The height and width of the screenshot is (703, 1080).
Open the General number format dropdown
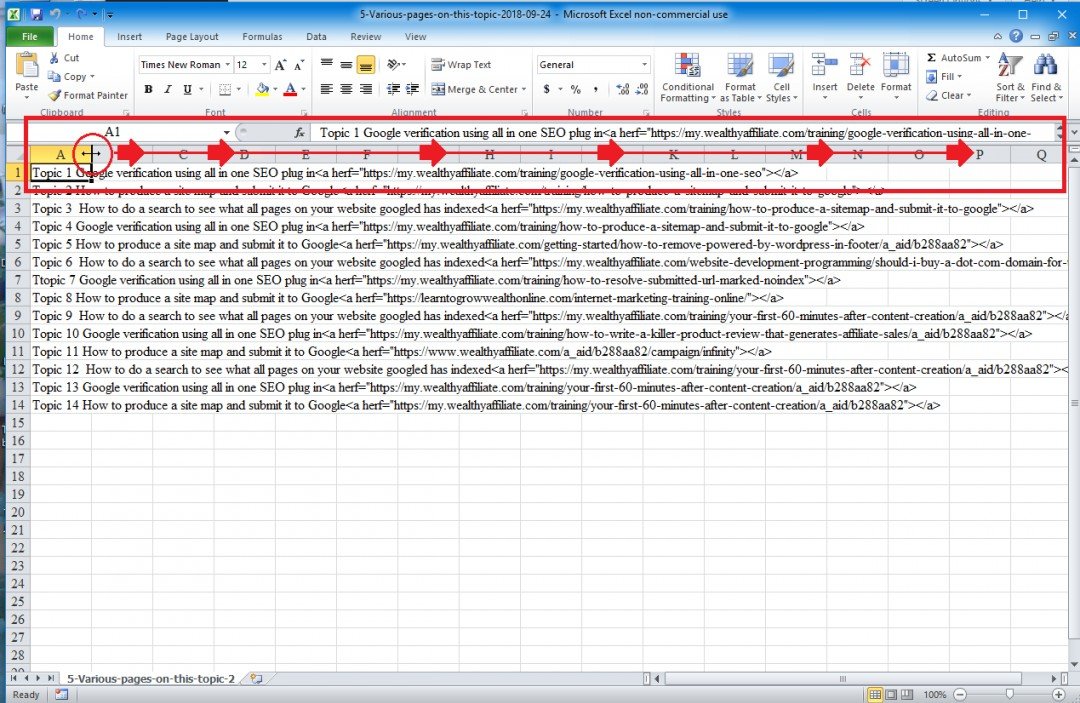click(x=645, y=64)
